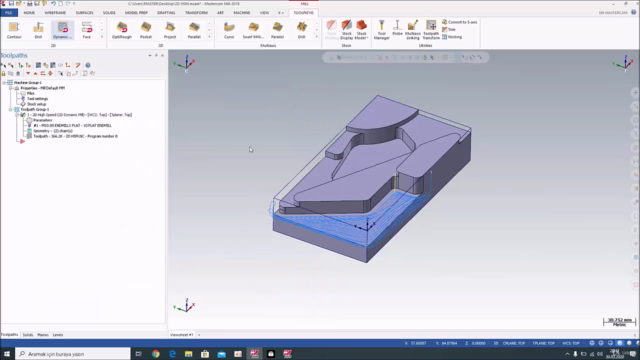Choose the Multiaxis Parallel toolpath

pyautogui.click(x=277, y=30)
